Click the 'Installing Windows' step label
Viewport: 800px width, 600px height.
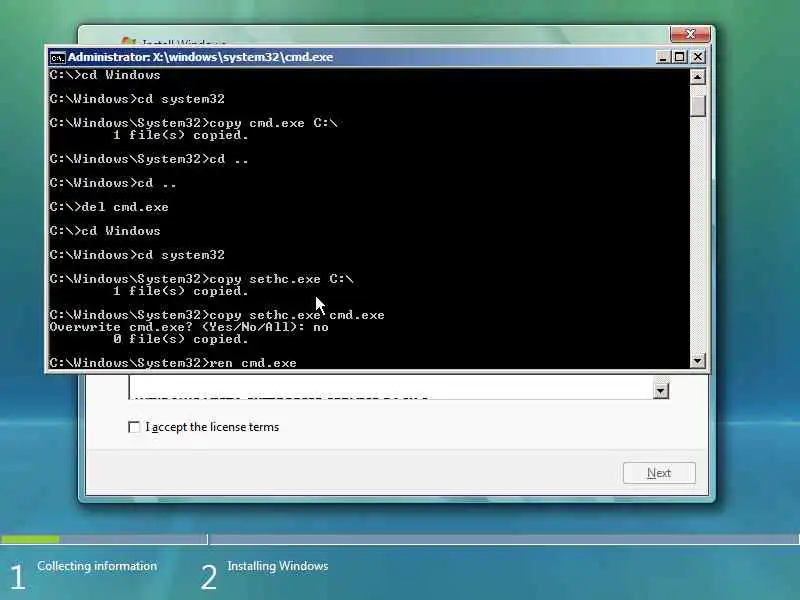tap(278, 566)
